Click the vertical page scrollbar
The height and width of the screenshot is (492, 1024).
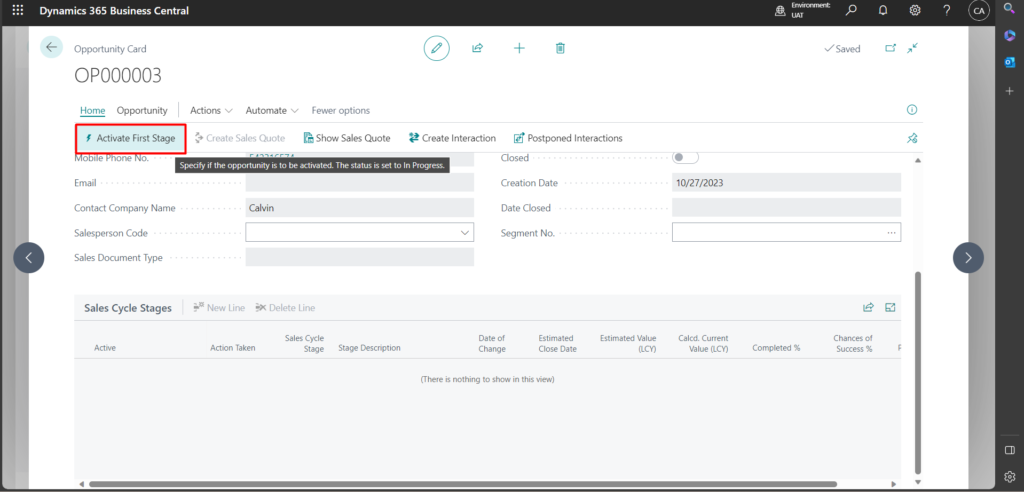(x=918, y=372)
